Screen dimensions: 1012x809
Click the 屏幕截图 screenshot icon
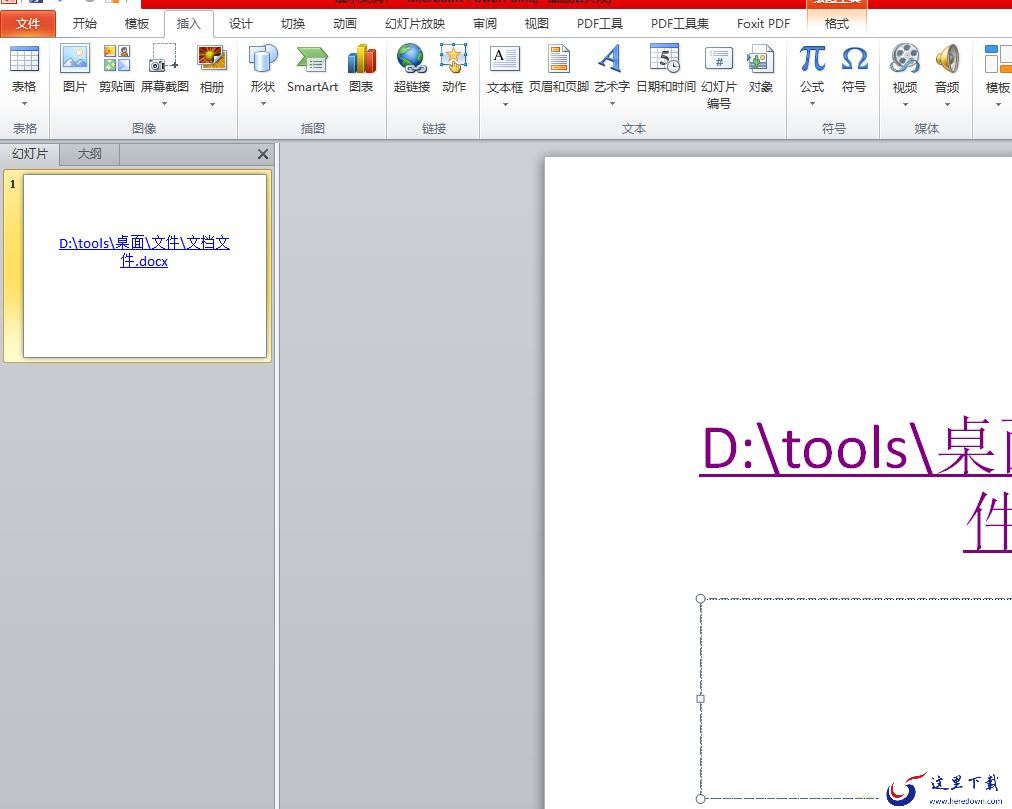click(164, 59)
